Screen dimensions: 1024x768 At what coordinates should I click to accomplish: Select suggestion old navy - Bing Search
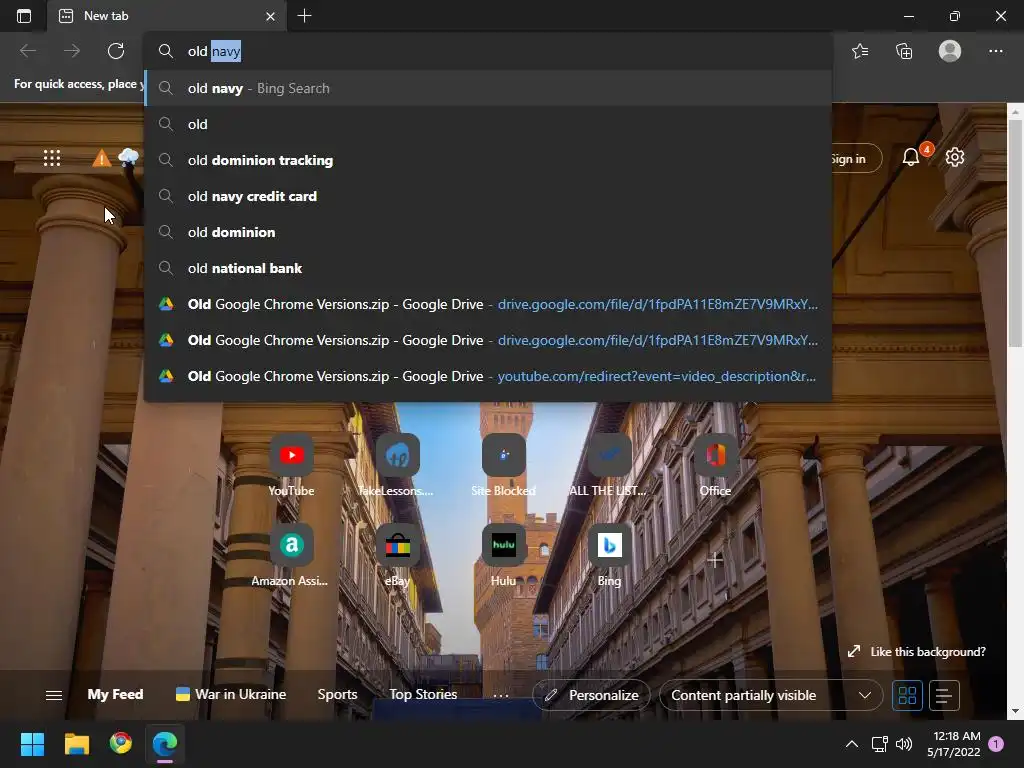[487, 88]
